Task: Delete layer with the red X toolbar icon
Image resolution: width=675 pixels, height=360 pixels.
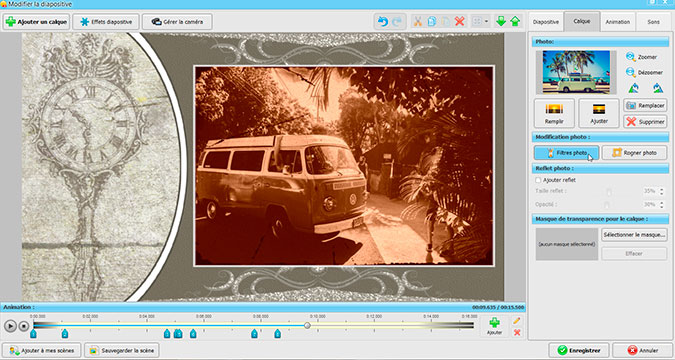Action: [x=459, y=22]
